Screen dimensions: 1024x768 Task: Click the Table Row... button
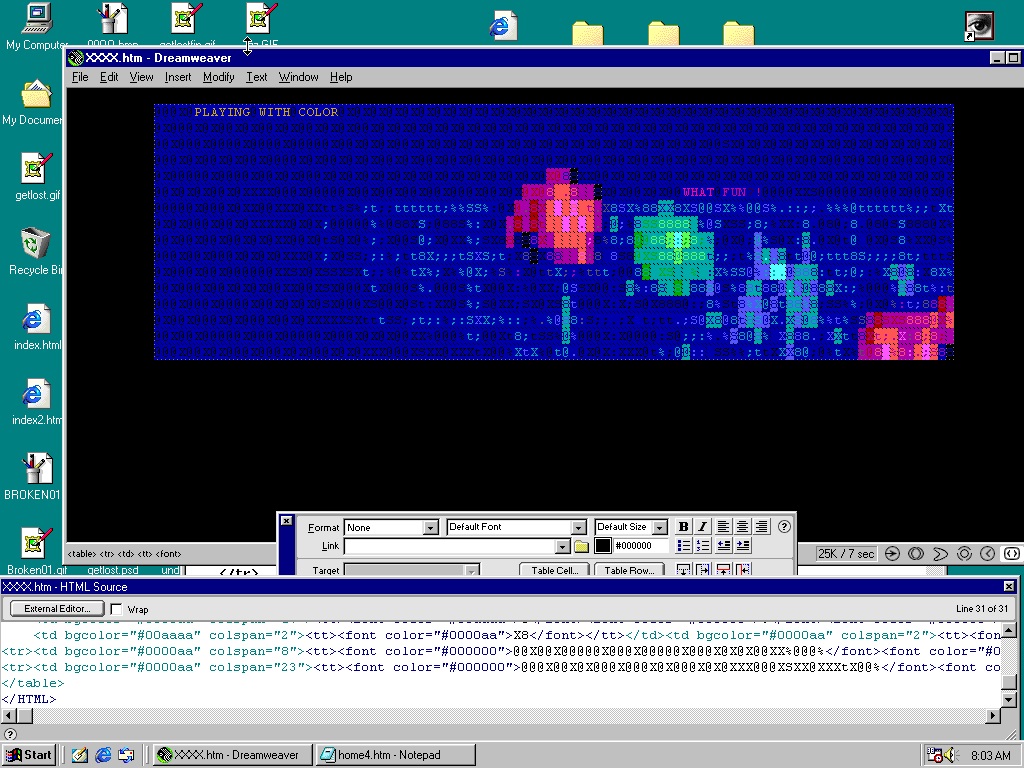(629, 569)
